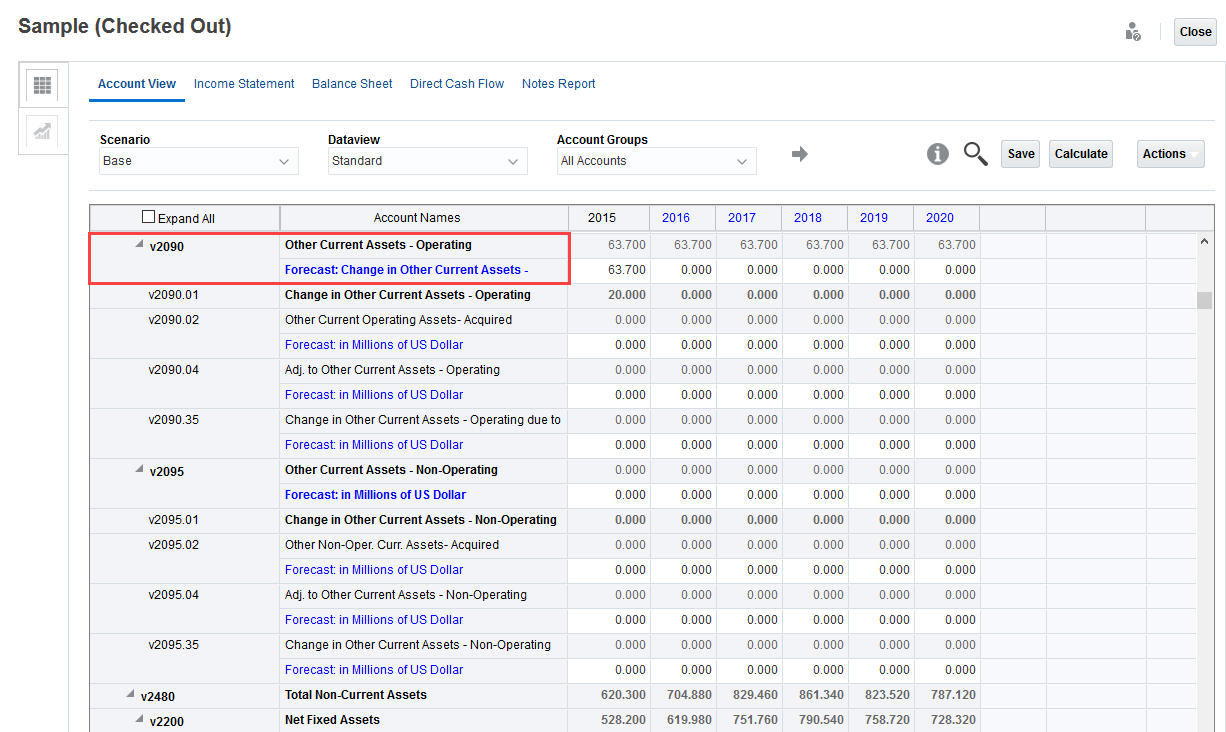Viewport: 1226px width, 732px height.
Task: Switch to the Income Statement tab
Action: click(x=244, y=84)
